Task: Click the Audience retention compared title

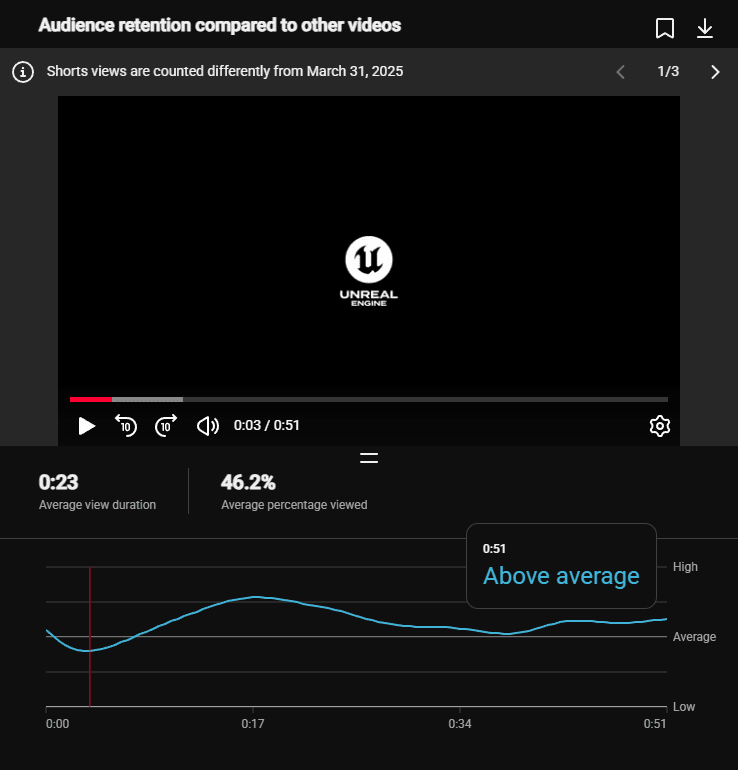Action: tap(219, 25)
